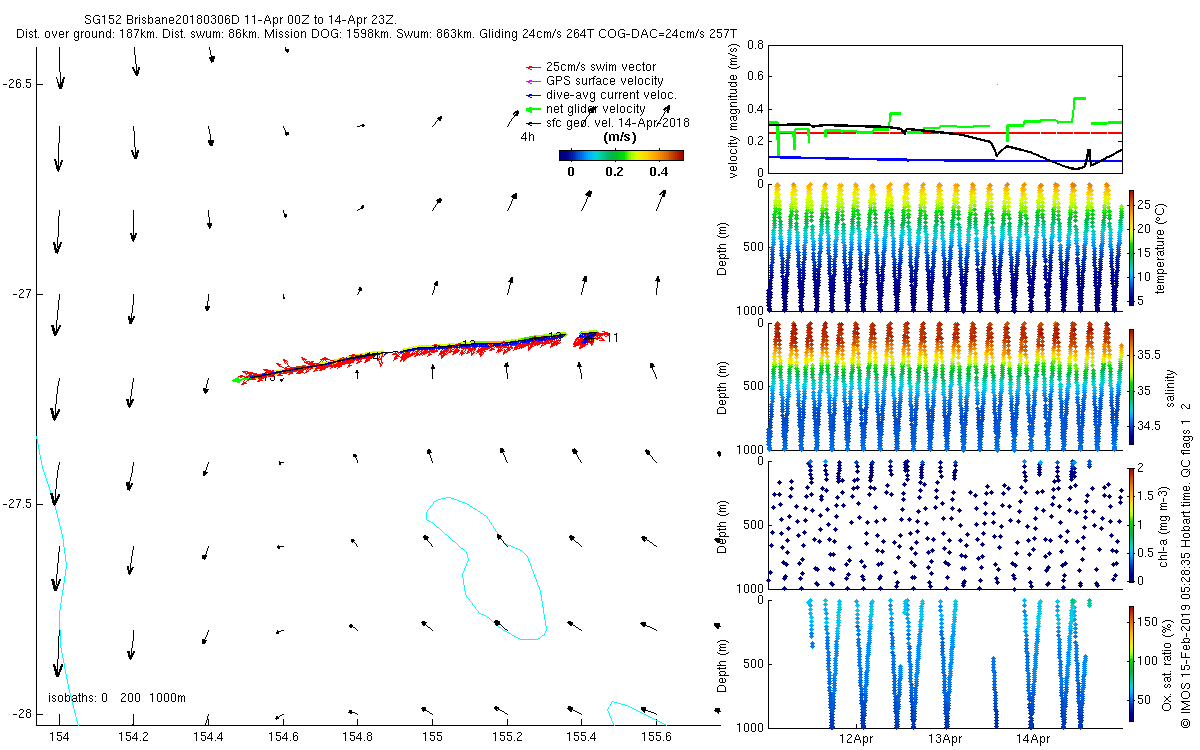Click the oxygen saturation depth plot
This screenshot has width=1200, height=750.
(943, 664)
